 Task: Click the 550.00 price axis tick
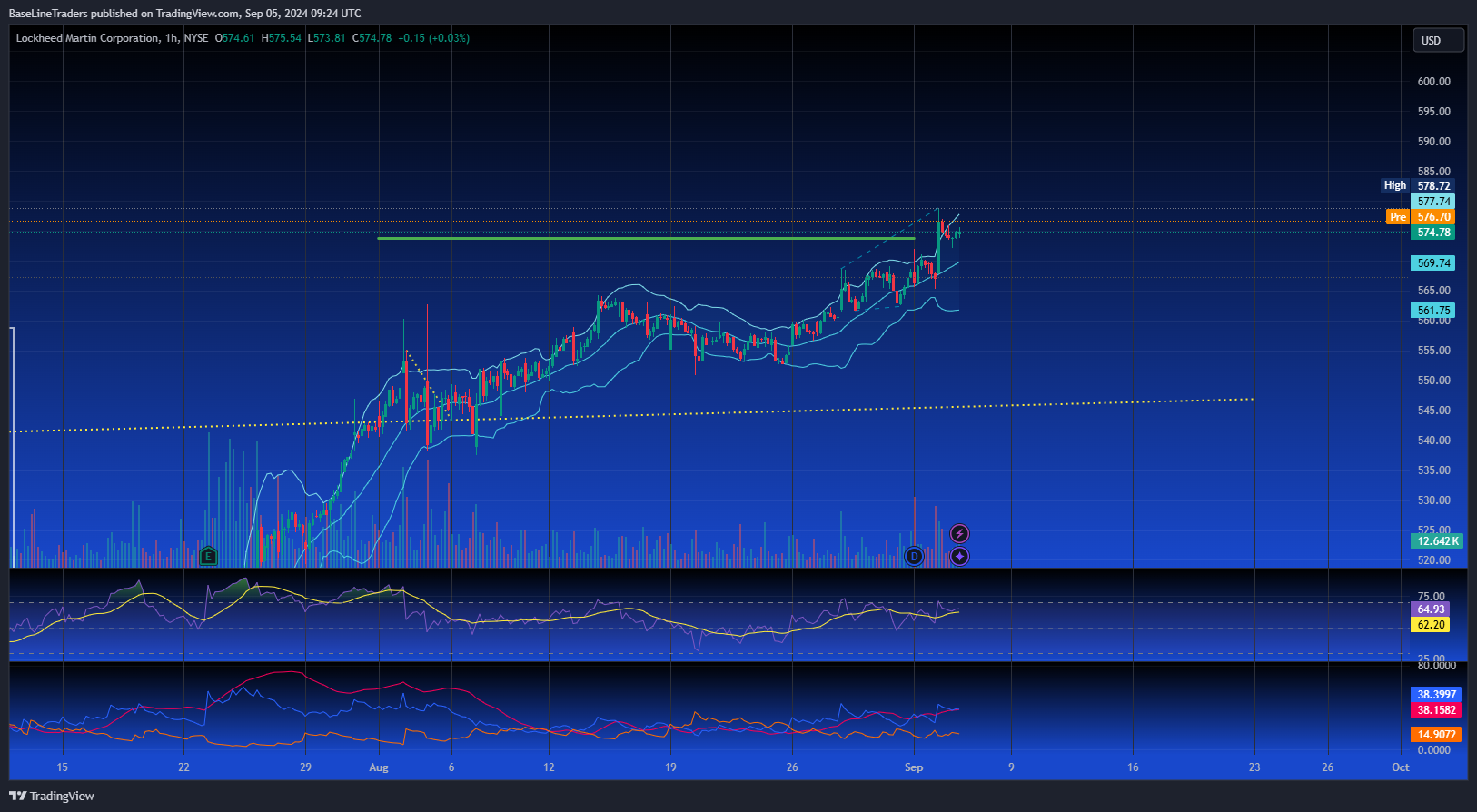click(1433, 381)
